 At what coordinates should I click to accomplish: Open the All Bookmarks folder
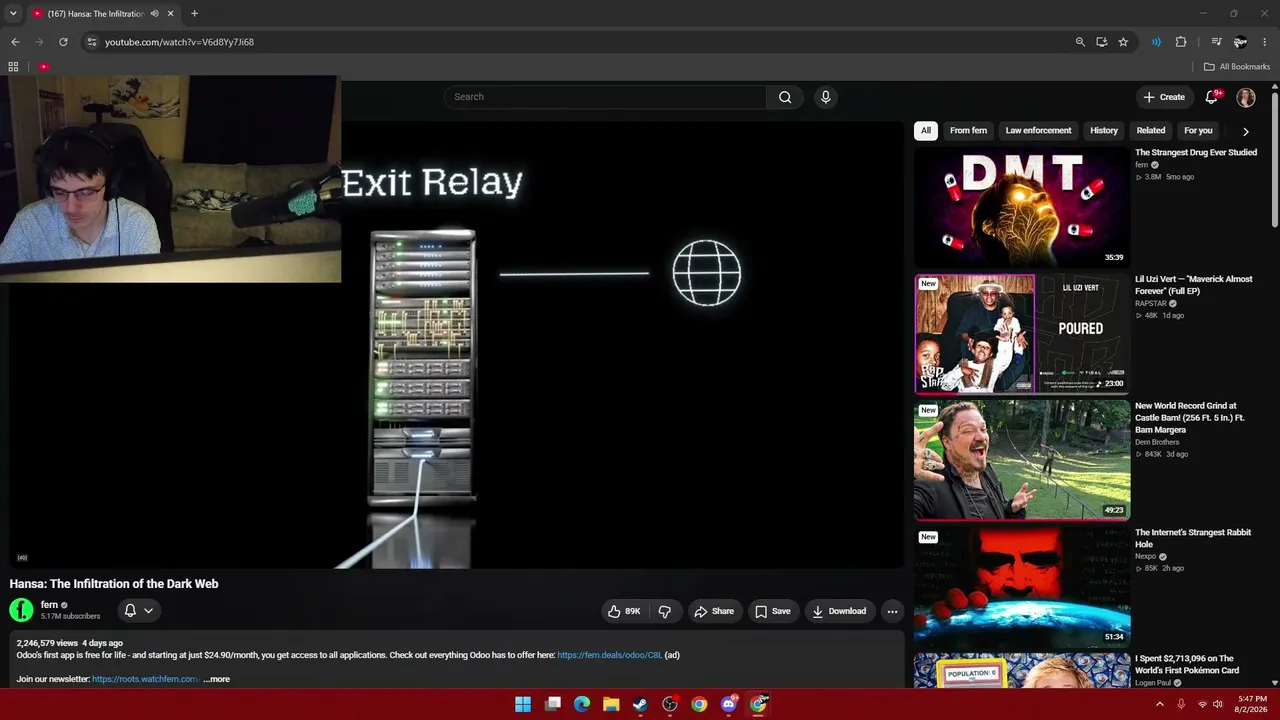[x=1237, y=67]
